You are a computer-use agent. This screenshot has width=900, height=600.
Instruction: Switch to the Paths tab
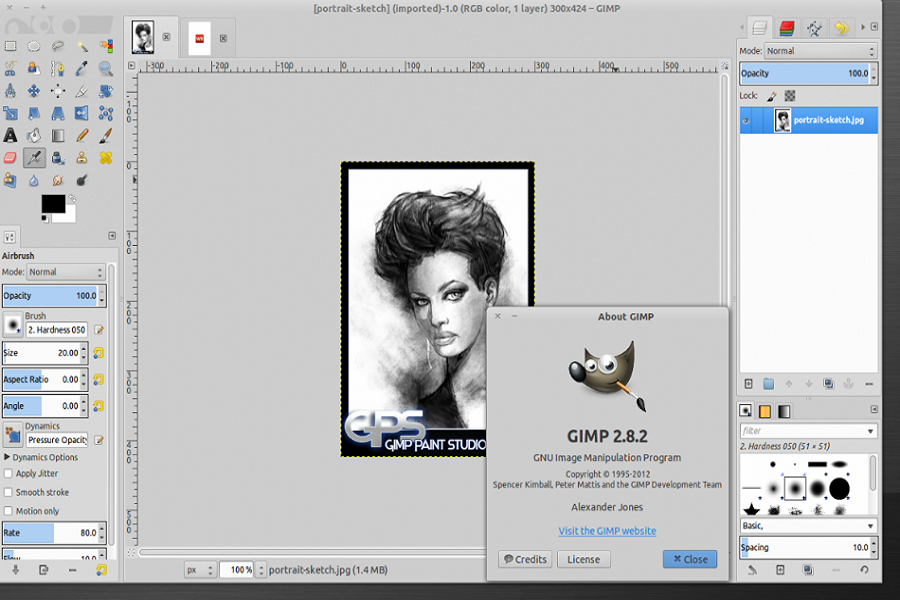pyautogui.click(x=814, y=28)
